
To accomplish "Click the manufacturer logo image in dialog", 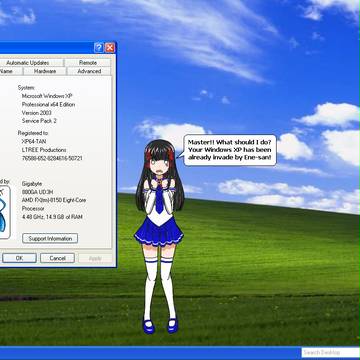I will [4, 212].
